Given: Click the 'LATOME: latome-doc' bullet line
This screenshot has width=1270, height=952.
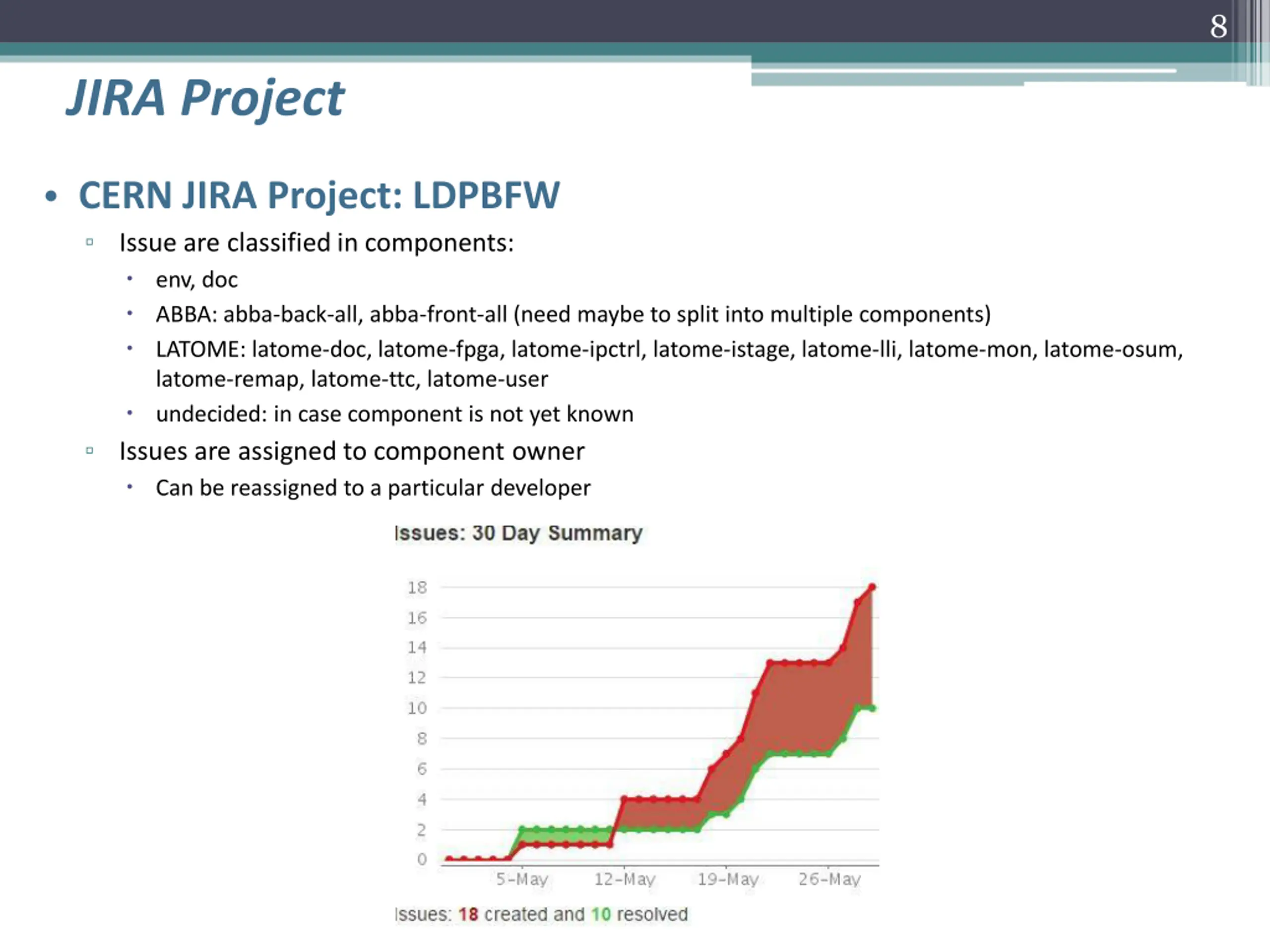Looking at the screenshot, I should coord(669,350).
